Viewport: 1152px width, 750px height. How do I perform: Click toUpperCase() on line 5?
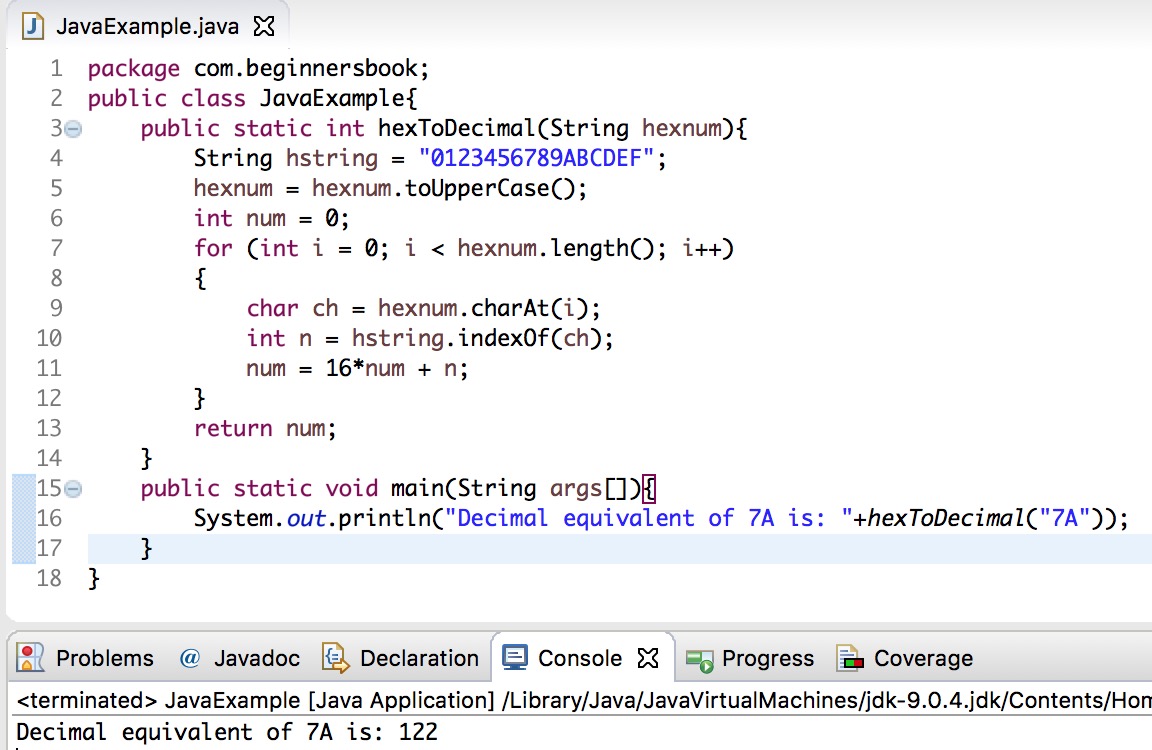tap(489, 189)
